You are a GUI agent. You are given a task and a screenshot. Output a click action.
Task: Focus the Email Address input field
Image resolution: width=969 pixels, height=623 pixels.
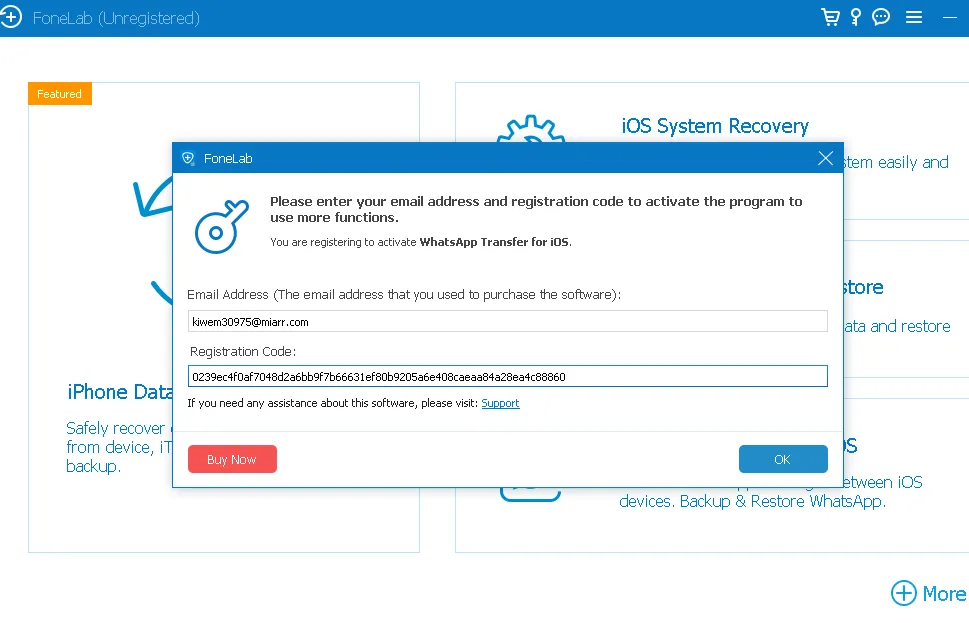click(x=507, y=322)
